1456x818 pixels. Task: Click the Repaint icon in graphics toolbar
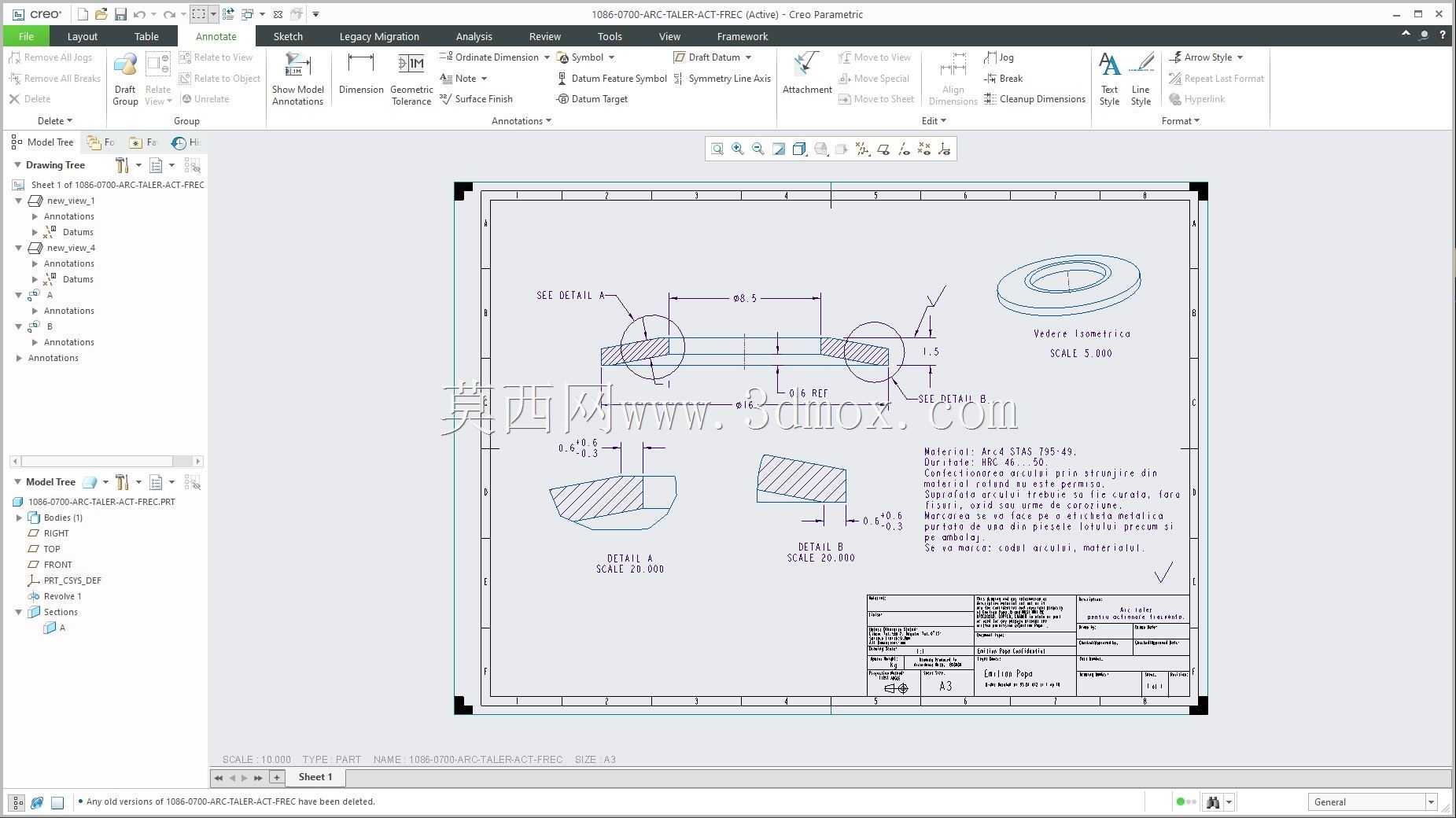coord(779,149)
